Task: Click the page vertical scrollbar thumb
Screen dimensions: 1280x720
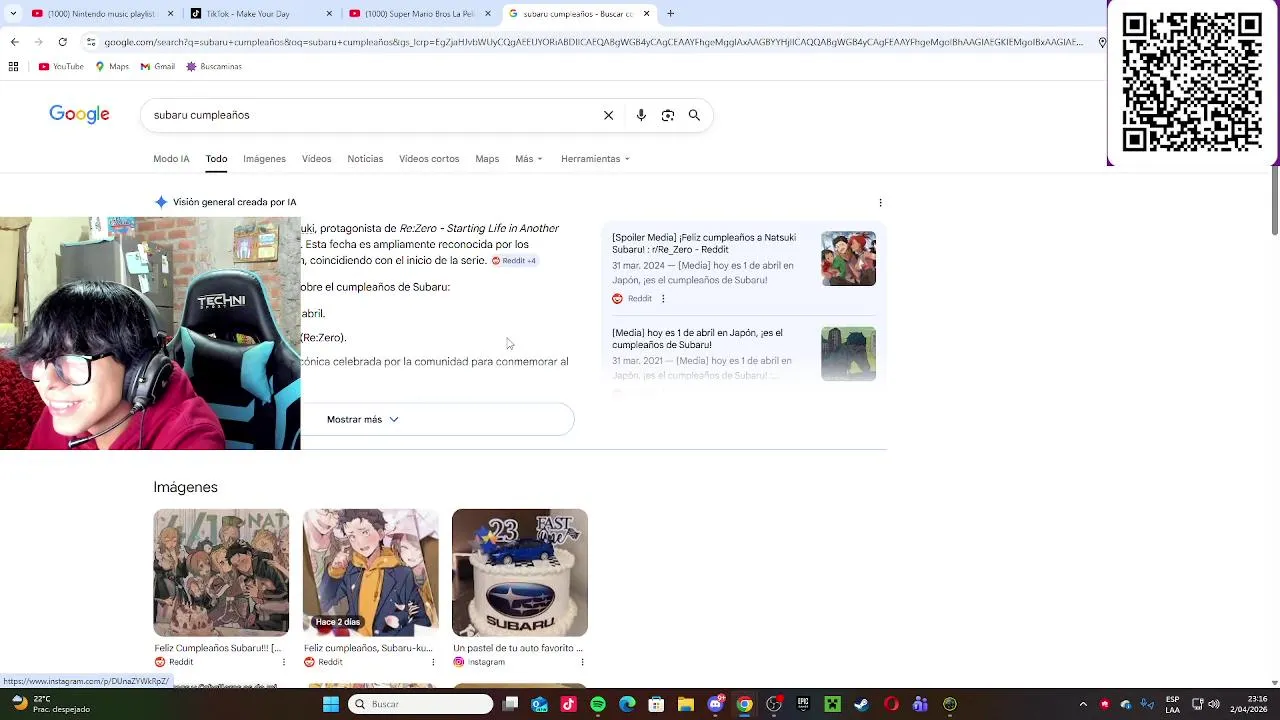Action: pyautogui.click(x=1274, y=200)
